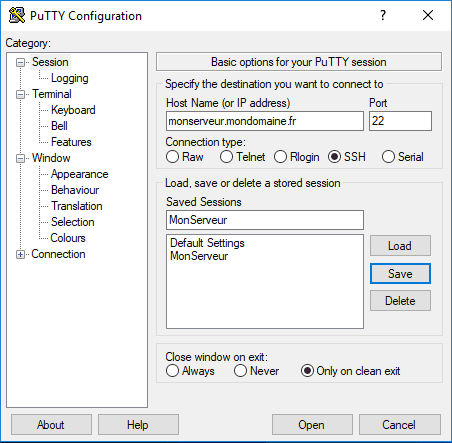452x443 pixels.
Task: Open the Terminal category
Action: pyautogui.click(x=52, y=94)
